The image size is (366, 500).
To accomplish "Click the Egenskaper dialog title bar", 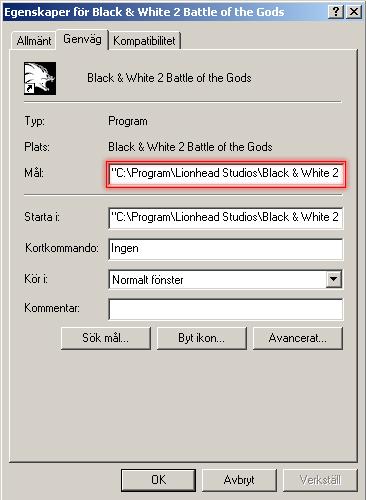I will point(165,12).
